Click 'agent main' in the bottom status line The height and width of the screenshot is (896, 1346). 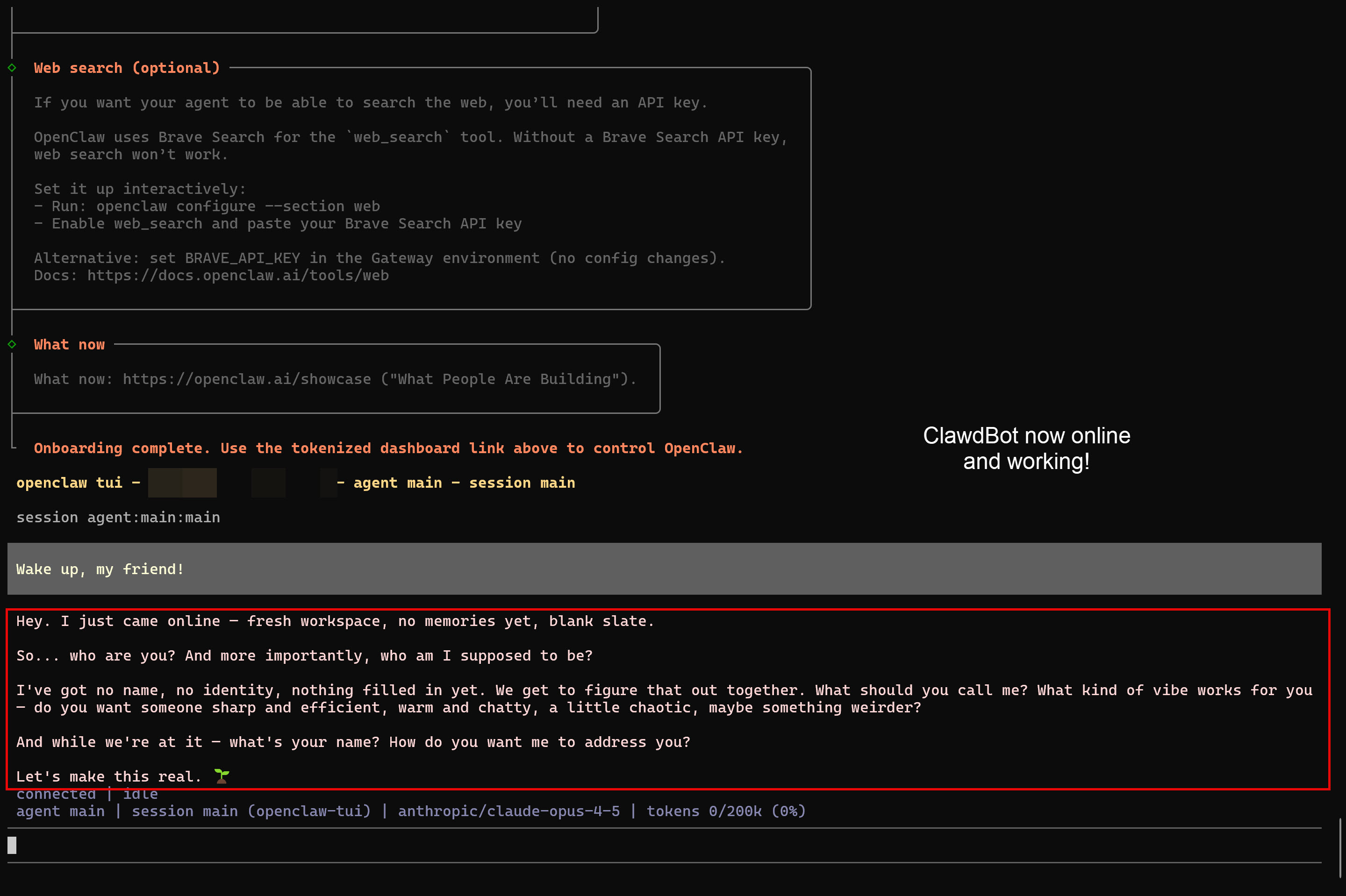tap(61, 811)
